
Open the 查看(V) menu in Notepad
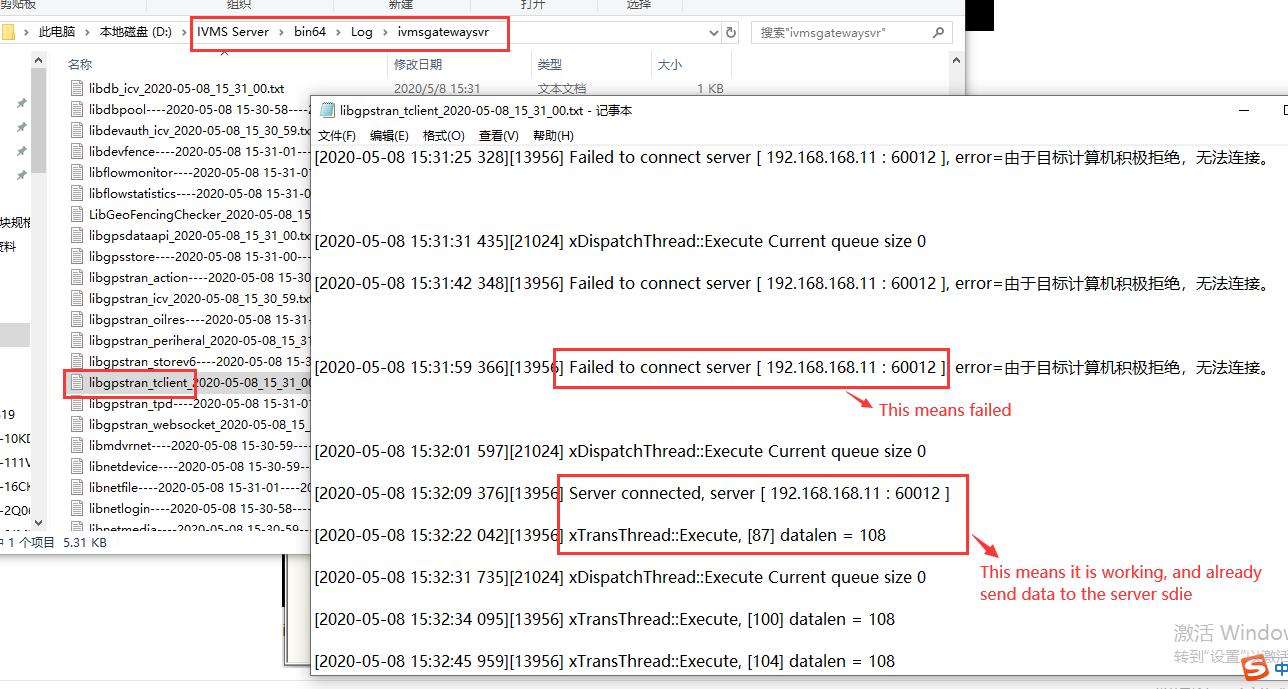tap(498, 136)
